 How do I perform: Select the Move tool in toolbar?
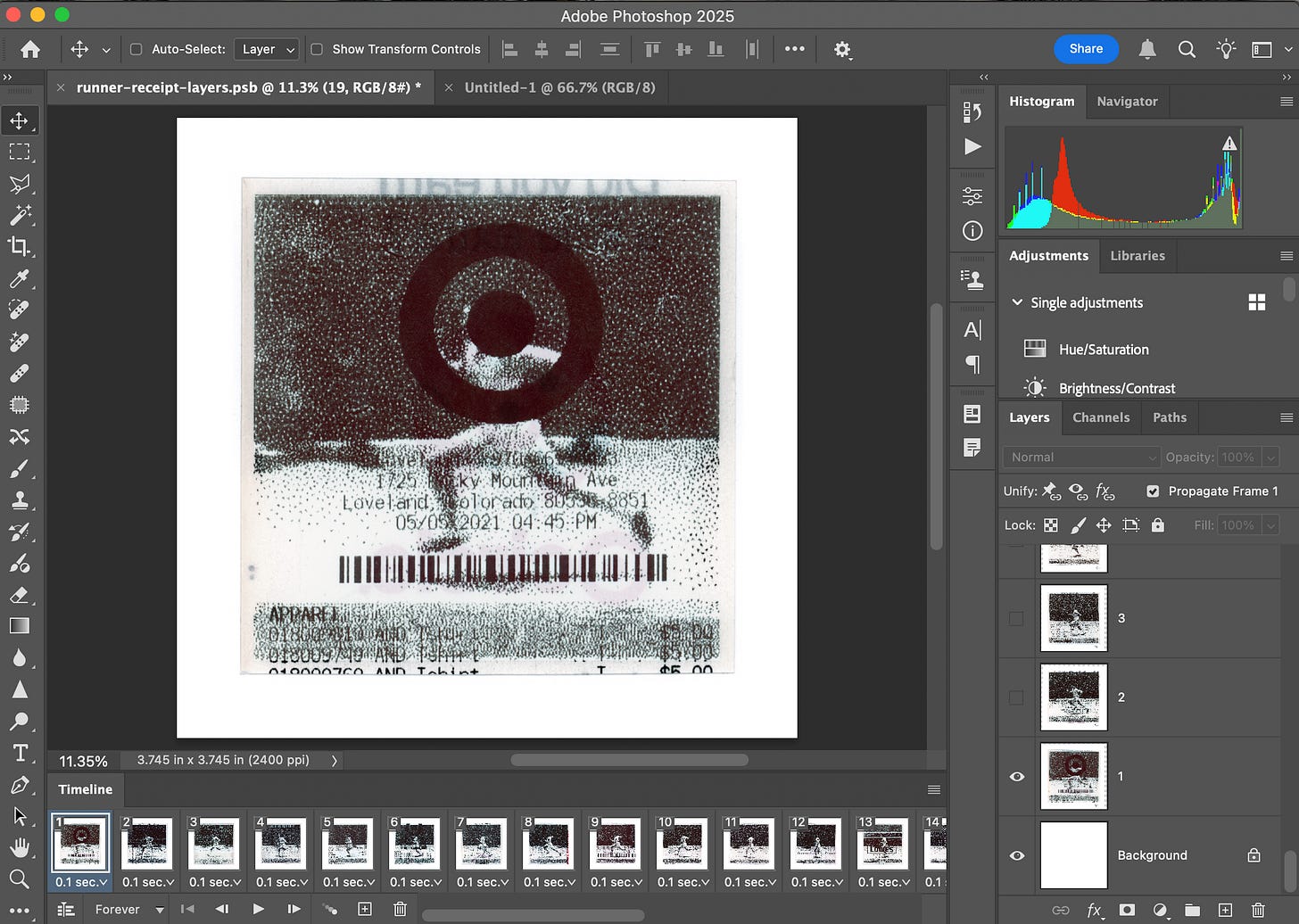click(20, 120)
